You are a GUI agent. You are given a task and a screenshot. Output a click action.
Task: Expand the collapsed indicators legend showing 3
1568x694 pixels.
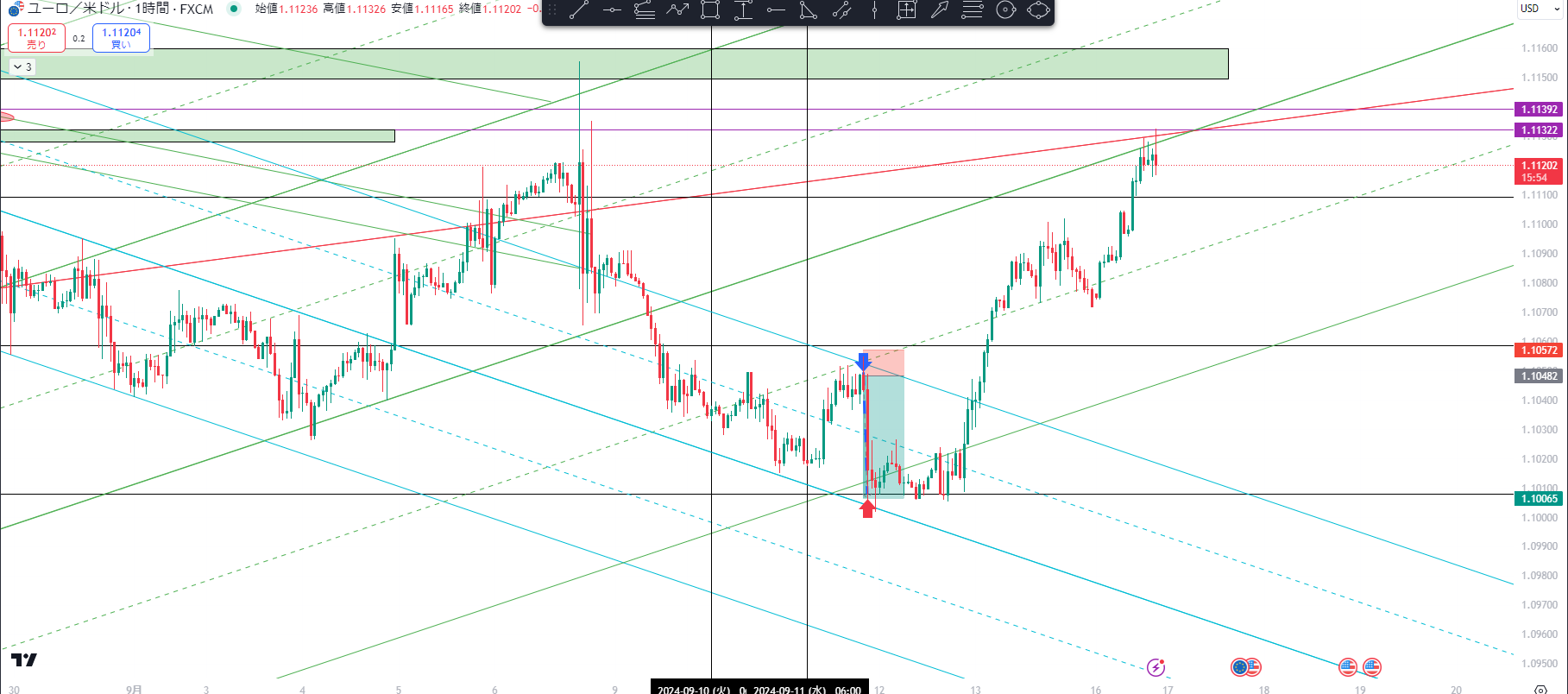22,66
